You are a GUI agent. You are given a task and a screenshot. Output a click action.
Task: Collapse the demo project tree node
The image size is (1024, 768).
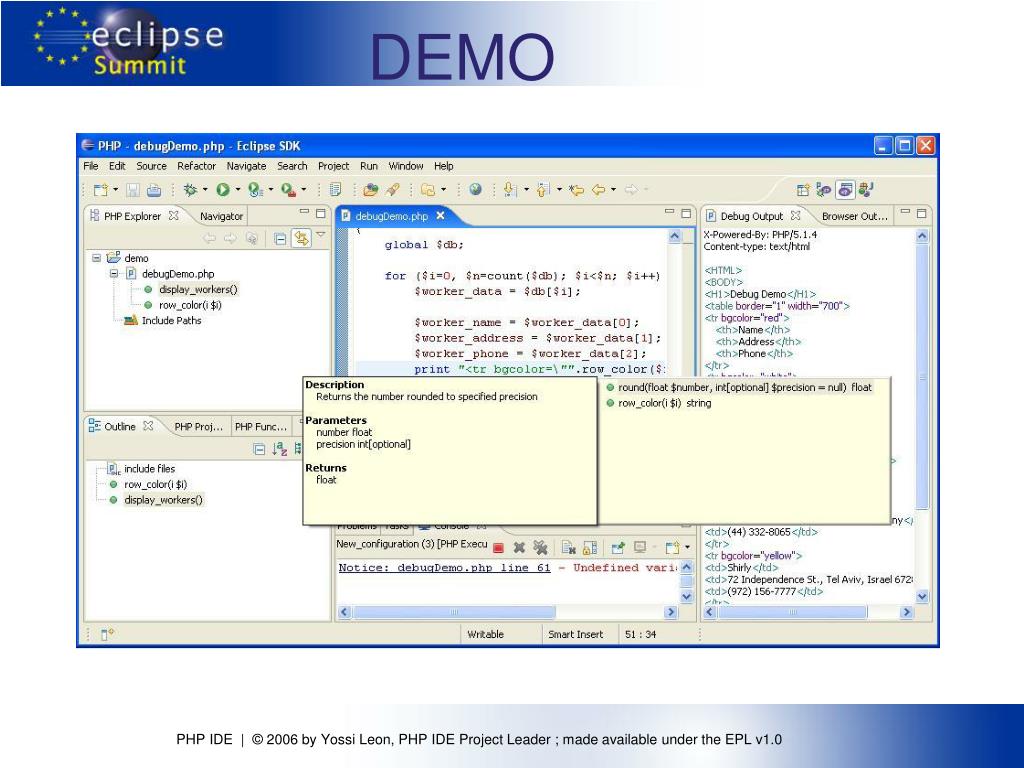pos(97,258)
